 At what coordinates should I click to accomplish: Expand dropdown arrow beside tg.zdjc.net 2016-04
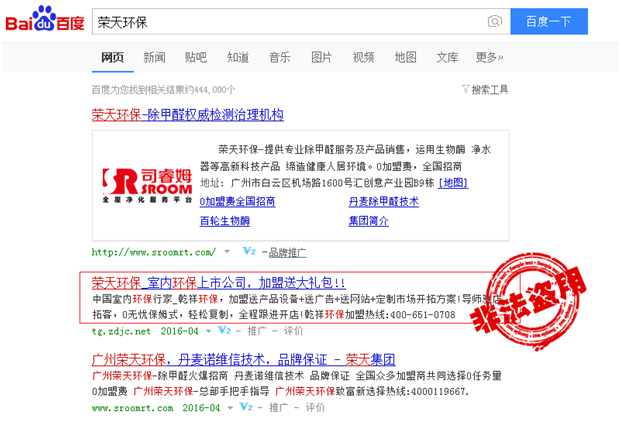click(208, 331)
